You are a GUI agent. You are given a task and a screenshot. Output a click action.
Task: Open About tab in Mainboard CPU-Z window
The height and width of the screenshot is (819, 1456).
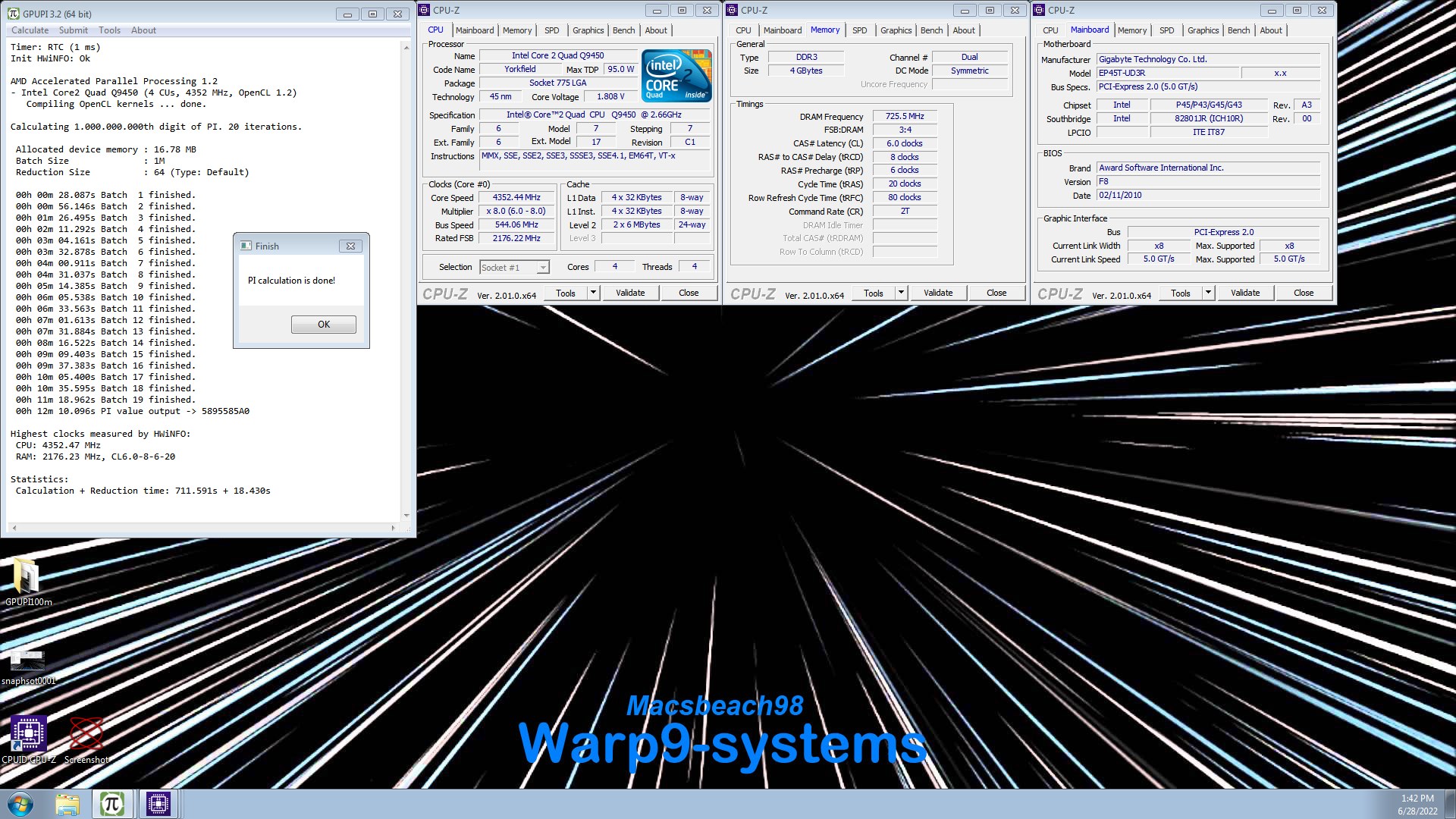tap(1272, 30)
